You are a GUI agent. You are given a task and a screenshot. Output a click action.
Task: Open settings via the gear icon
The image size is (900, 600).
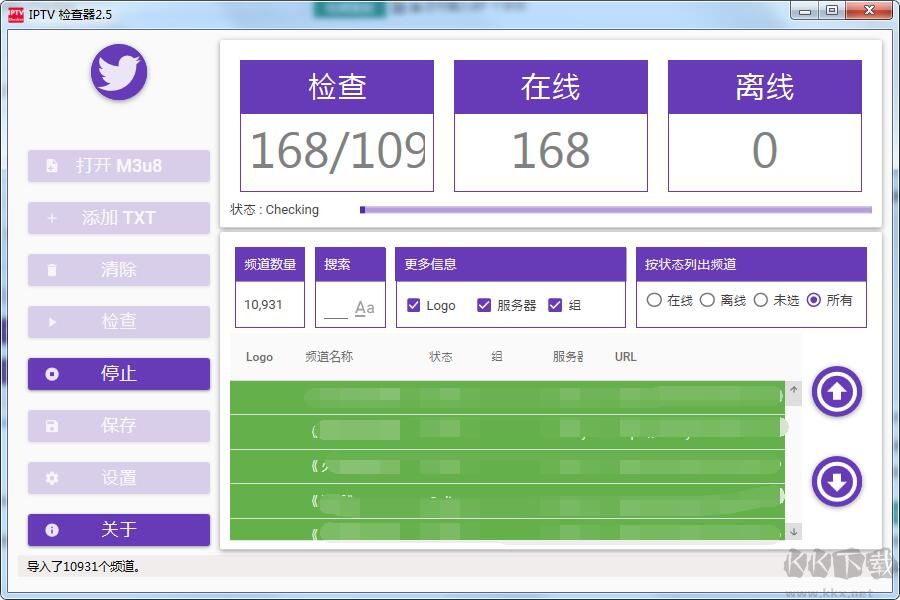coord(51,478)
